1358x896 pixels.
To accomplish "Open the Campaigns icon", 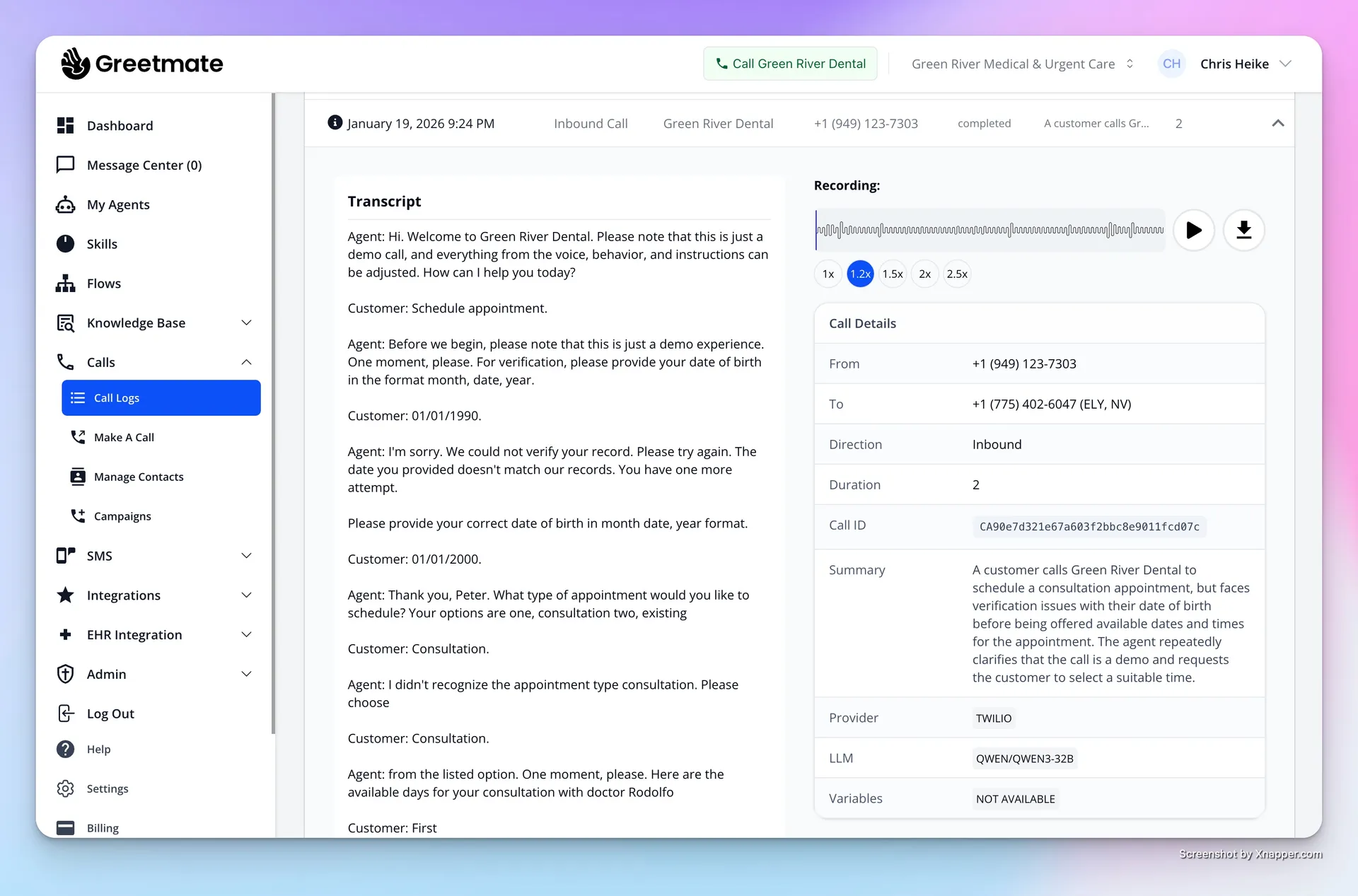I will tap(78, 516).
